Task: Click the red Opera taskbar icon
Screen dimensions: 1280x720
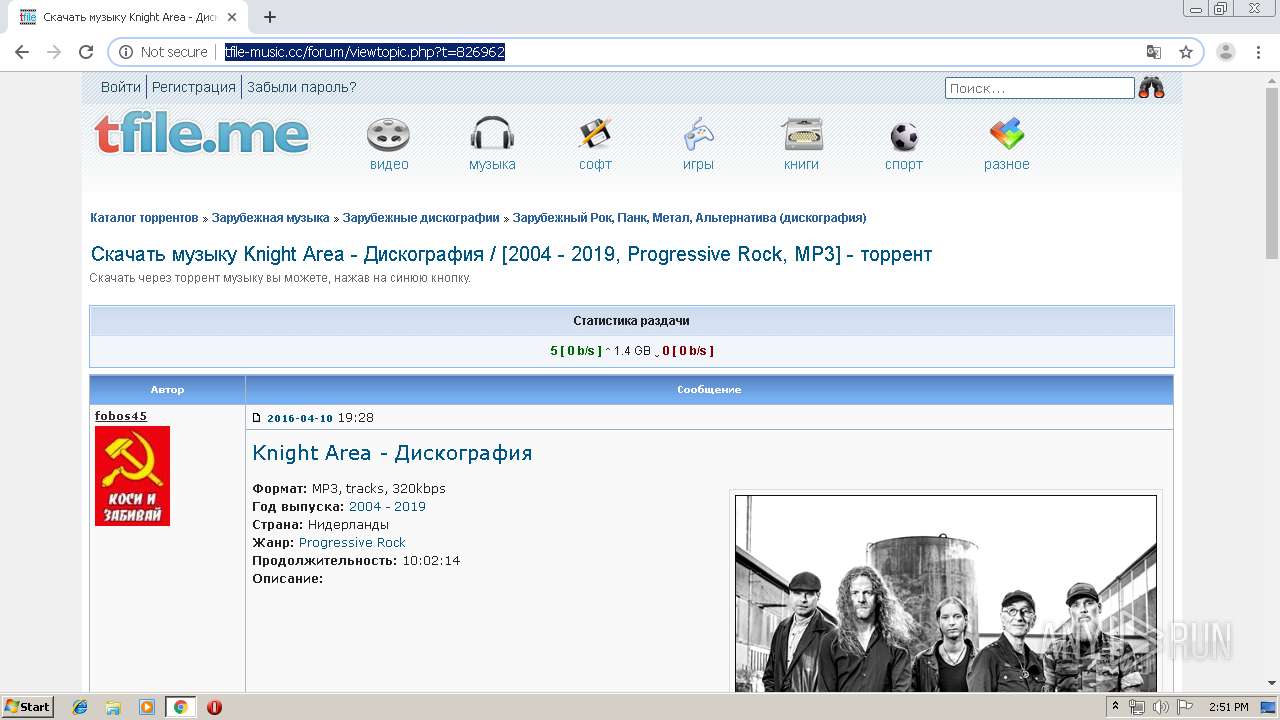Action: pos(214,707)
